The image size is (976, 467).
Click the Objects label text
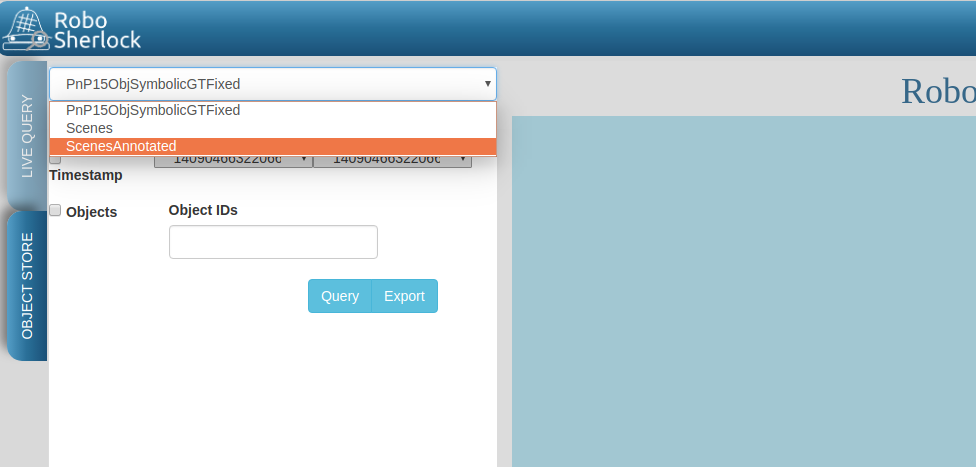click(92, 212)
